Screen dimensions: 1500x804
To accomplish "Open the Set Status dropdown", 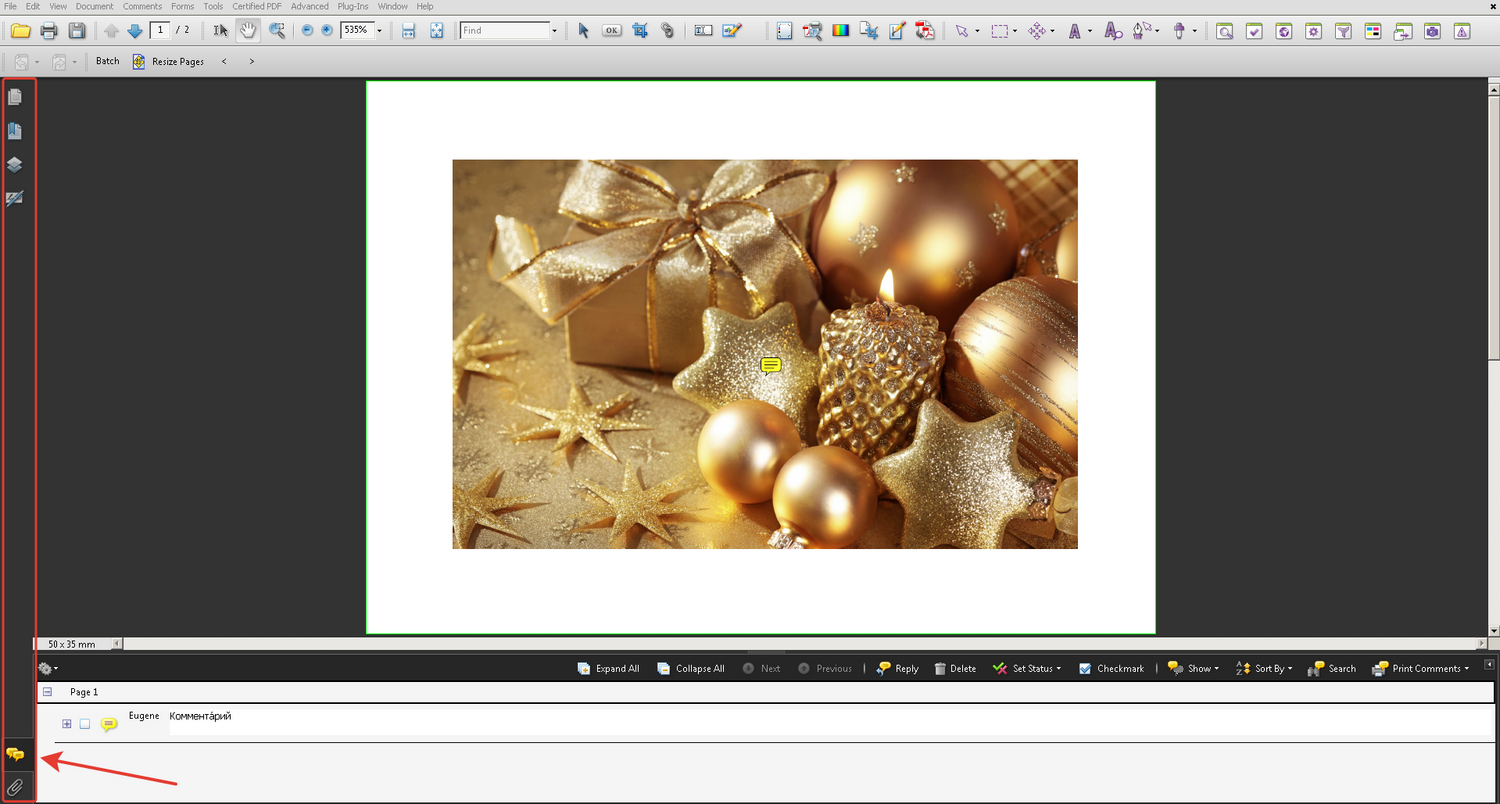I will [1027, 668].
